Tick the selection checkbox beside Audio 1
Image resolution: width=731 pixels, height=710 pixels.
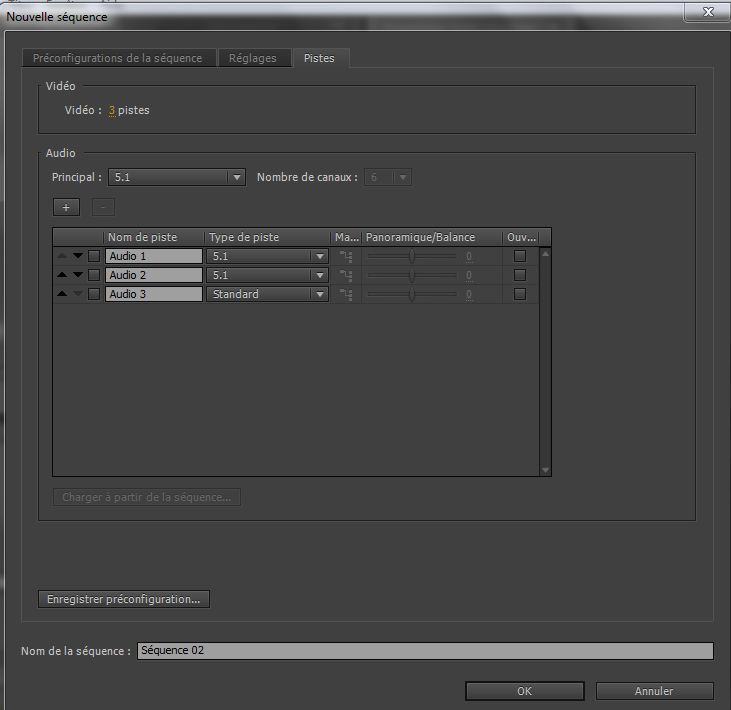click(94, 256)
